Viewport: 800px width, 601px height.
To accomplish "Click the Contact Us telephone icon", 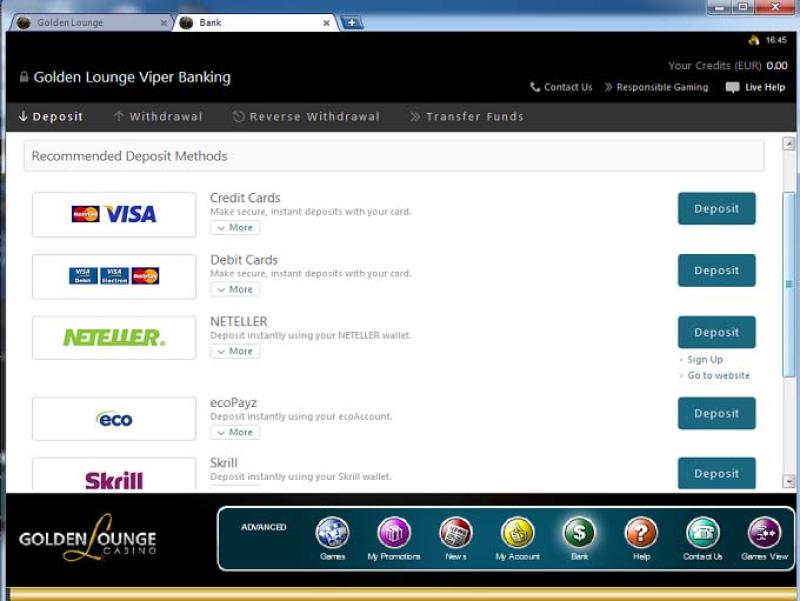I will pyautogui.click(x=703, y=533).
